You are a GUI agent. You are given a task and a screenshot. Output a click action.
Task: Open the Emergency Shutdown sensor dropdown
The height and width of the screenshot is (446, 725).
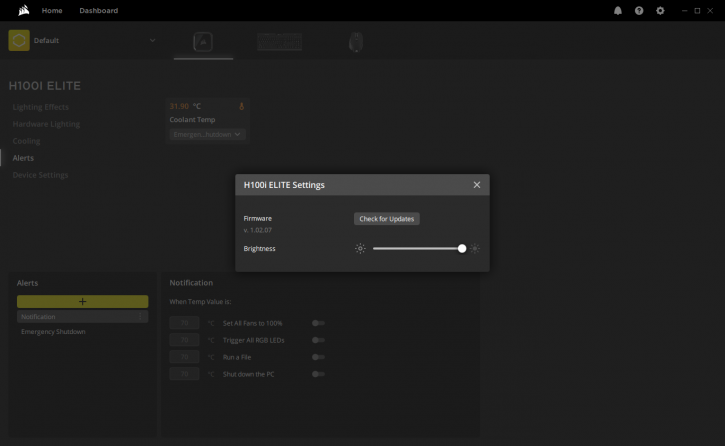pyautogui.click(x=207, y=134)
